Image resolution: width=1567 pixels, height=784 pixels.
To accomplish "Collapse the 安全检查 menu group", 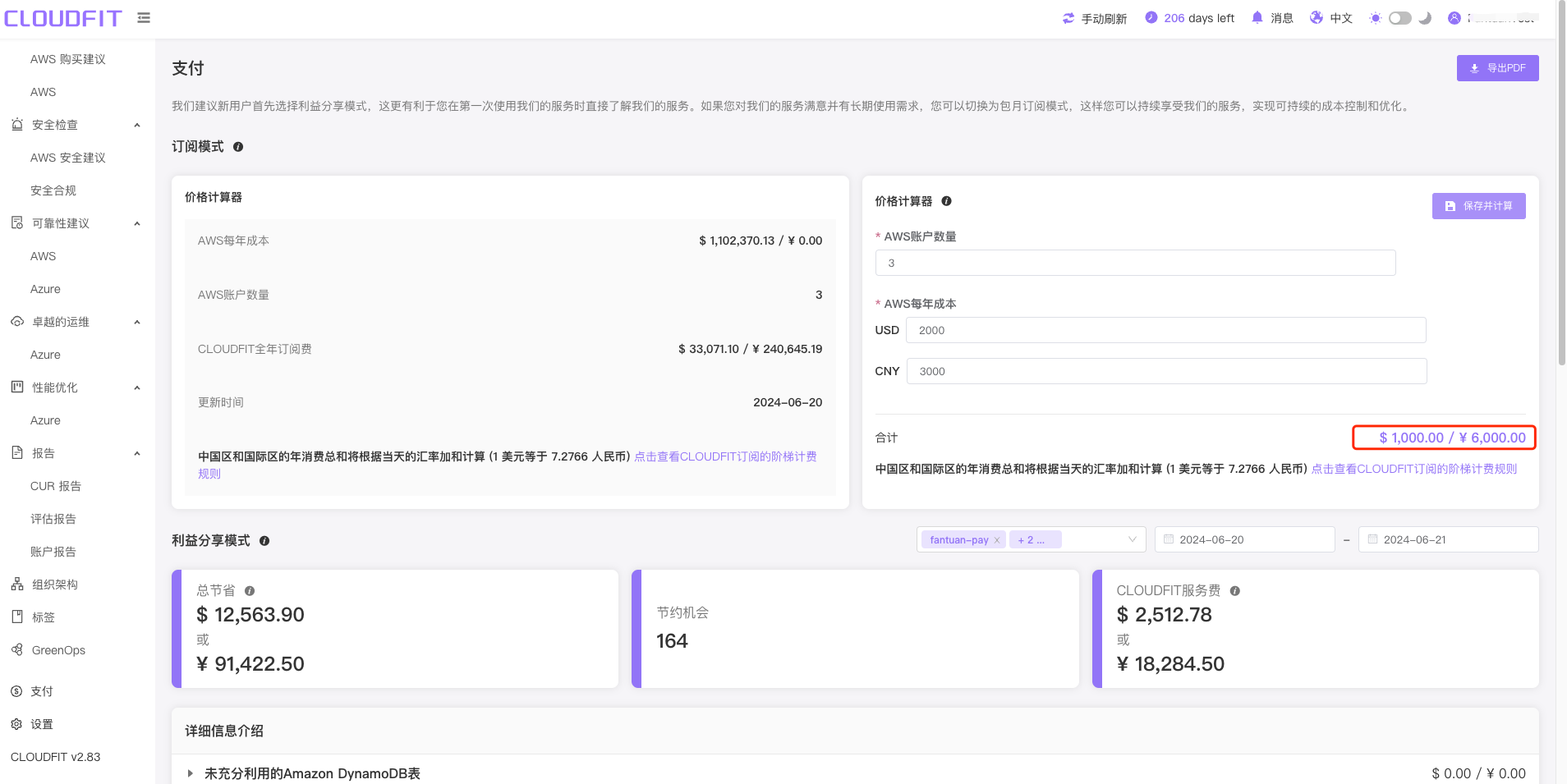I will click(x=137, y=125).
